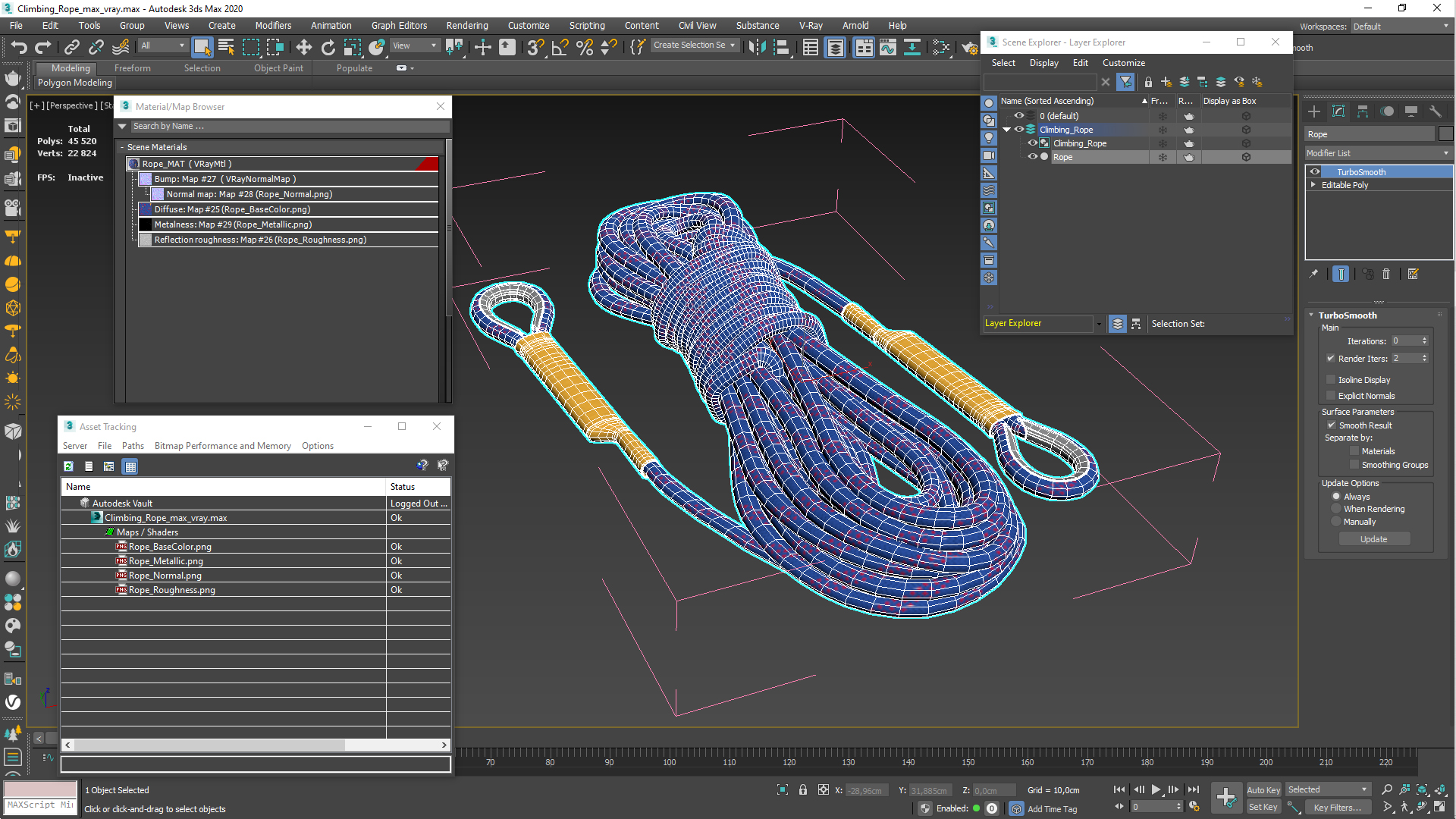Activate the Select and Rotate tool
The height and width of the screenshot is (819, 1456).
pos(328,47)
